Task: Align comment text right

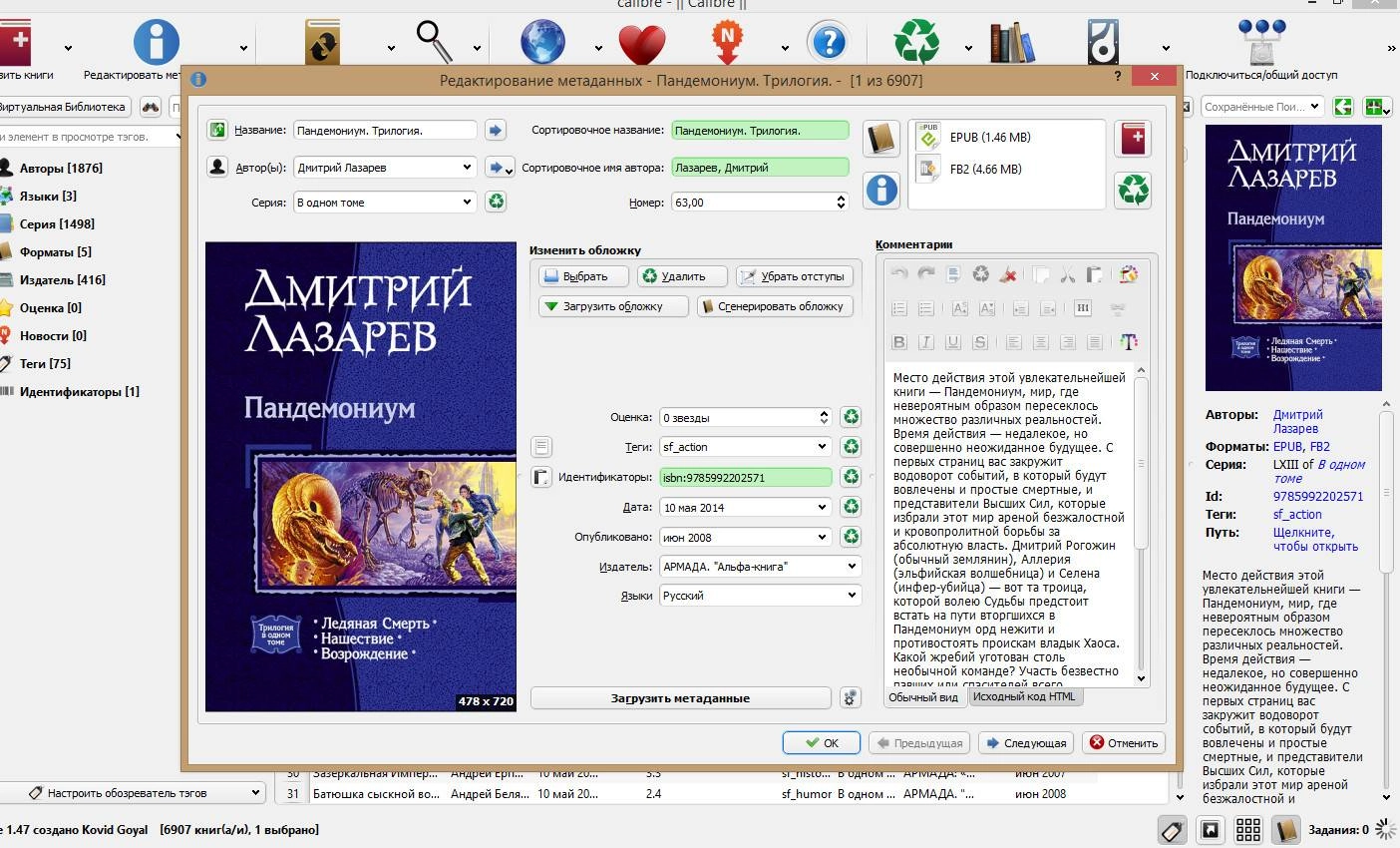Action: [1067, 342]
